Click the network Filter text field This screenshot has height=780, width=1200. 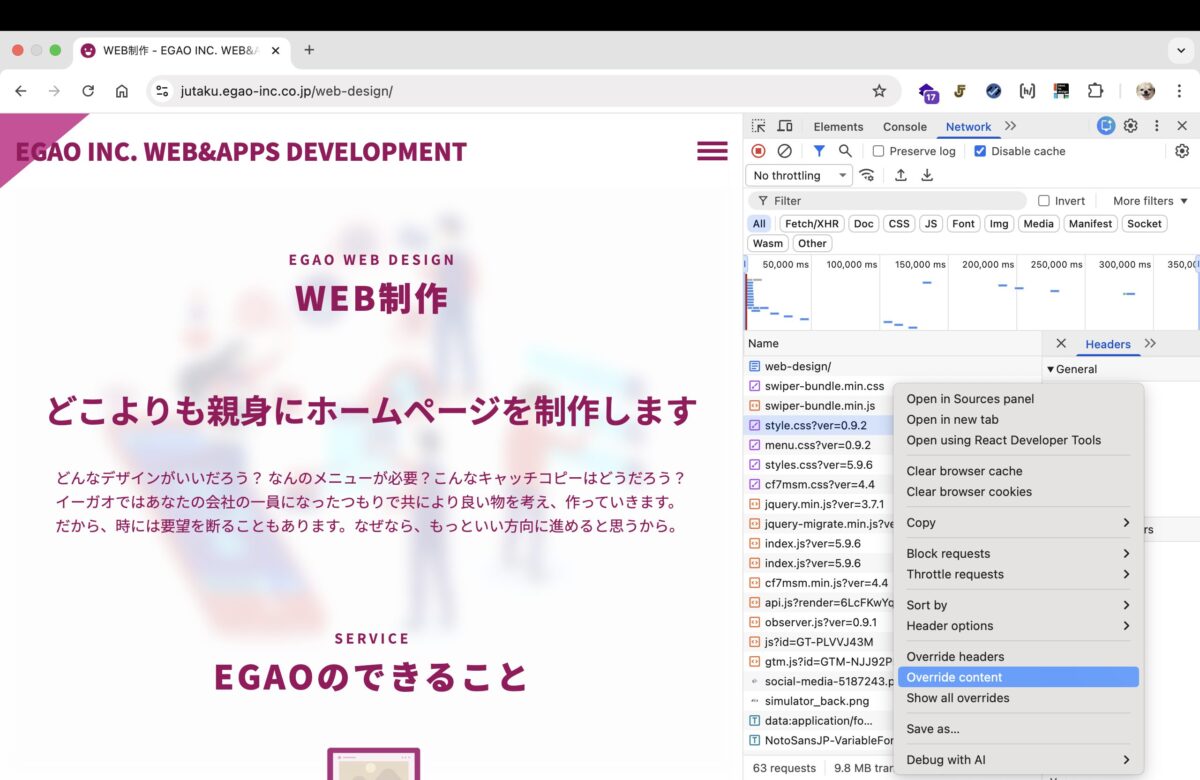[890, 201]
